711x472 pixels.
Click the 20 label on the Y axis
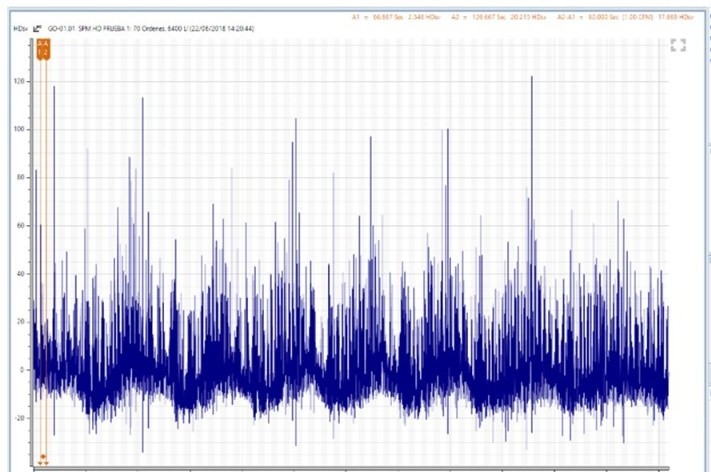19,321
